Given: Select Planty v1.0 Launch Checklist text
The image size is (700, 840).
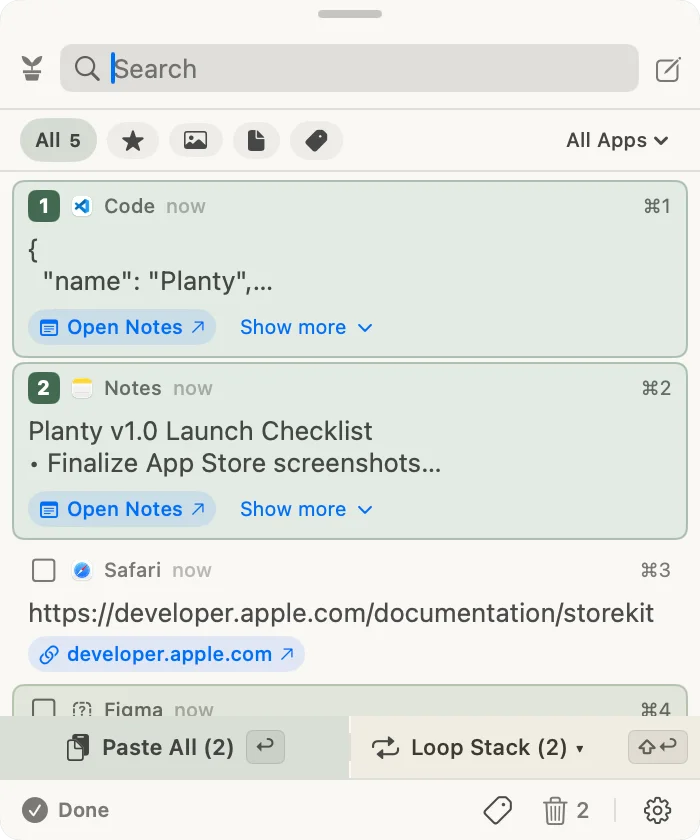Looking at the screenshot, I should [x=200, y=431].
